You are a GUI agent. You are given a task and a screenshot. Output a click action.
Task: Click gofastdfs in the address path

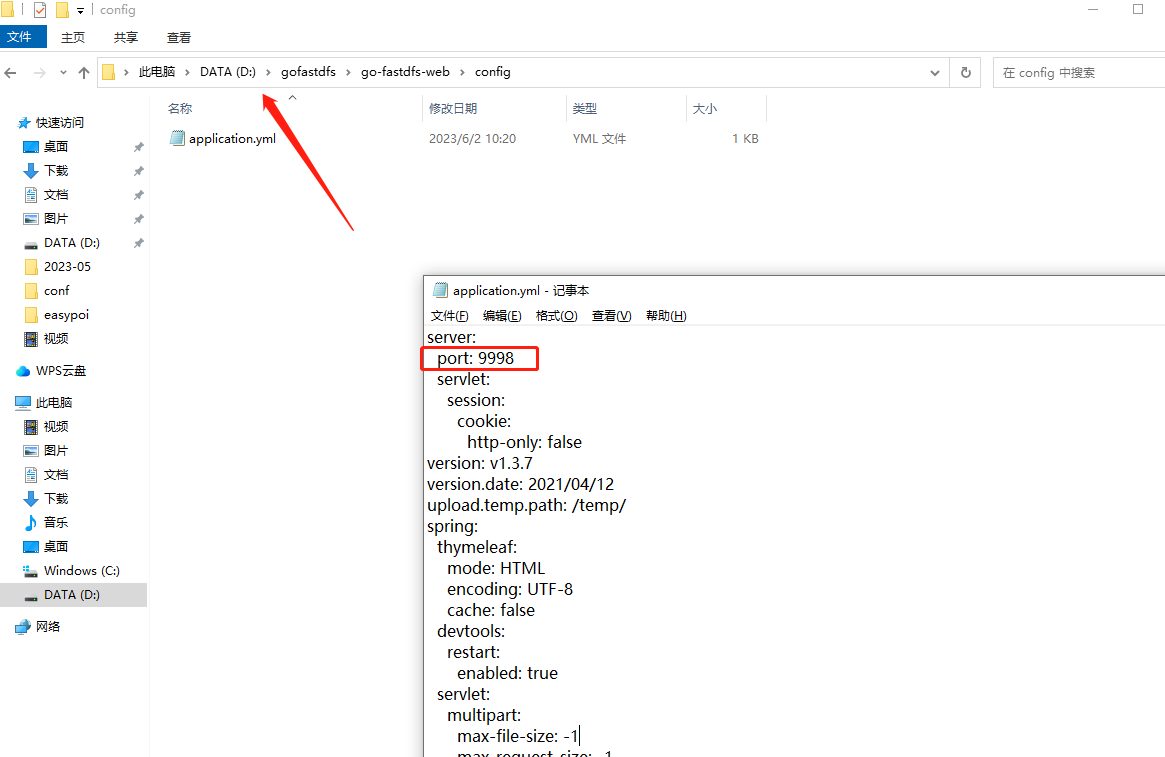(x=308, y=72)
